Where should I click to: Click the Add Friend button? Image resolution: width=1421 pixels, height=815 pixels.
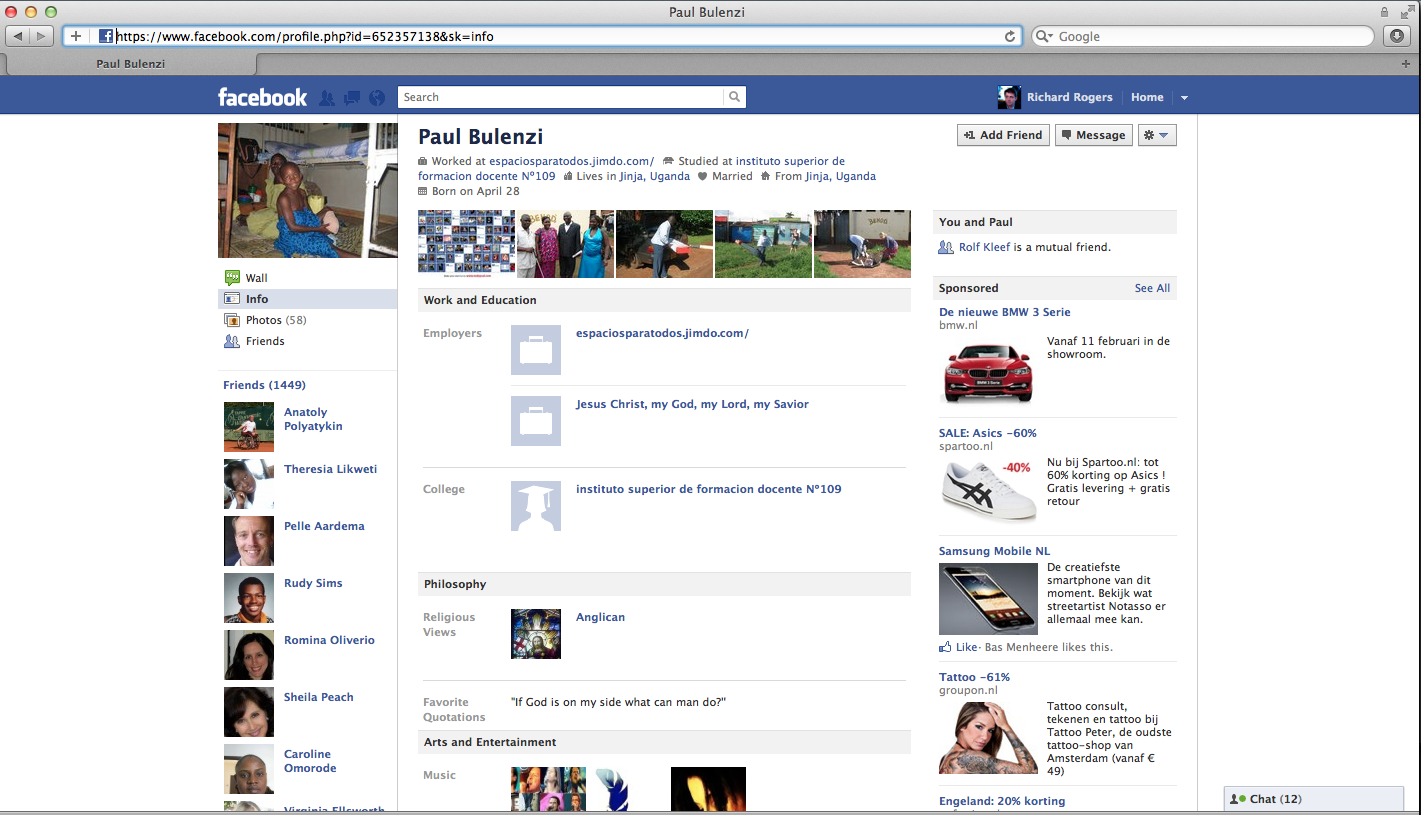1003,135
